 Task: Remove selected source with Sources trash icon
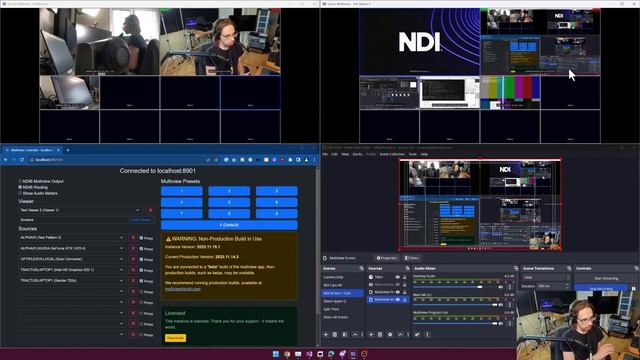(x=380, y=334)
